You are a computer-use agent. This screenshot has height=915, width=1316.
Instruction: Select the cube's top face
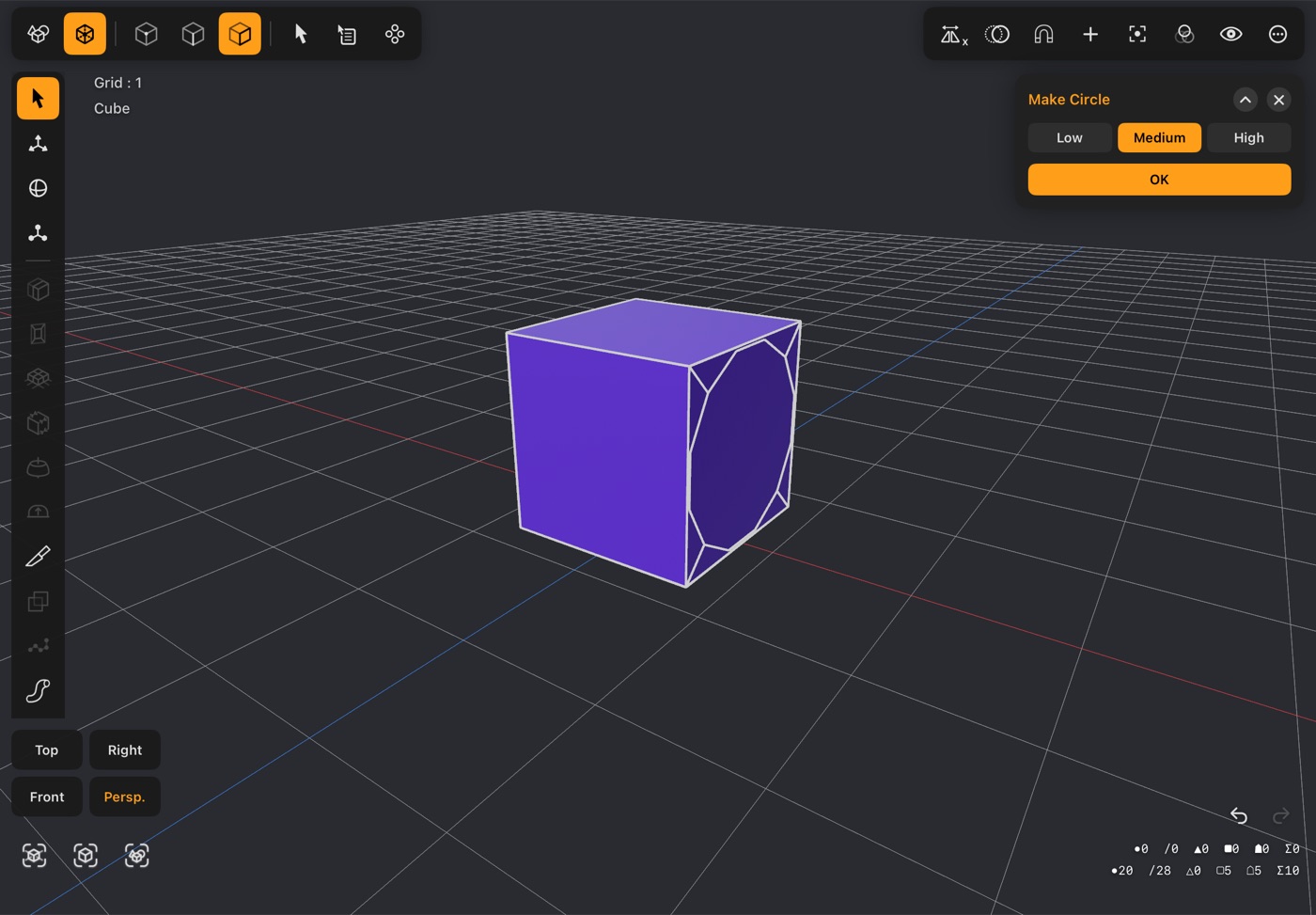[x=654, y=332]
